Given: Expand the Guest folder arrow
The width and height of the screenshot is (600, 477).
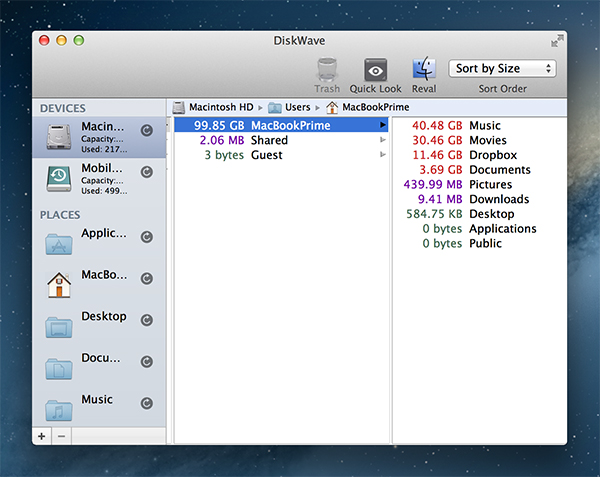Looking at the screenshot, I should pyautogui.click(x=383, y=155).
